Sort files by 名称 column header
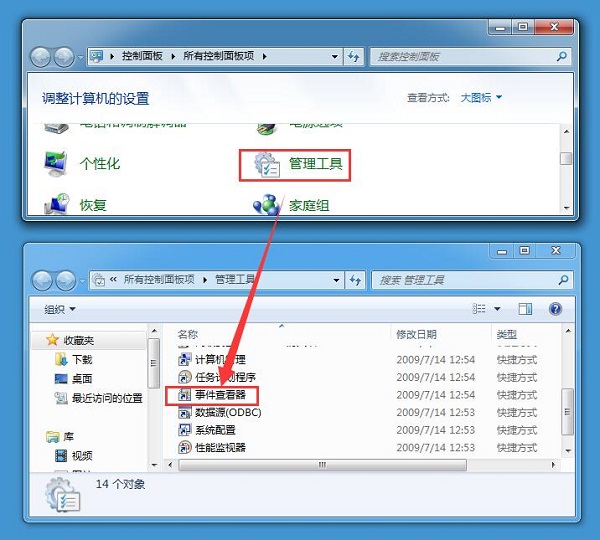 188,334
